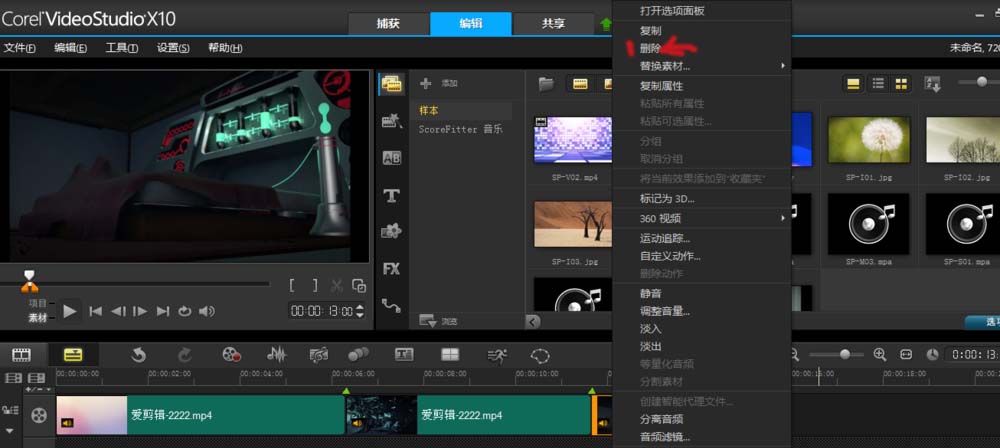The width and height of the screenshot is (1000, 448).
Task: Open the Transitions library icon
Action: [392, 121]
